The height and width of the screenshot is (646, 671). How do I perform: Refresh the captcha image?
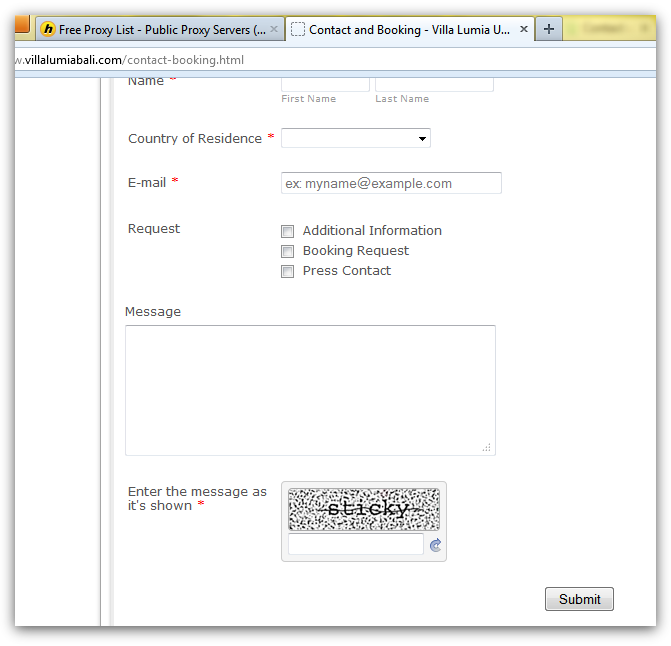click(435, 545)
